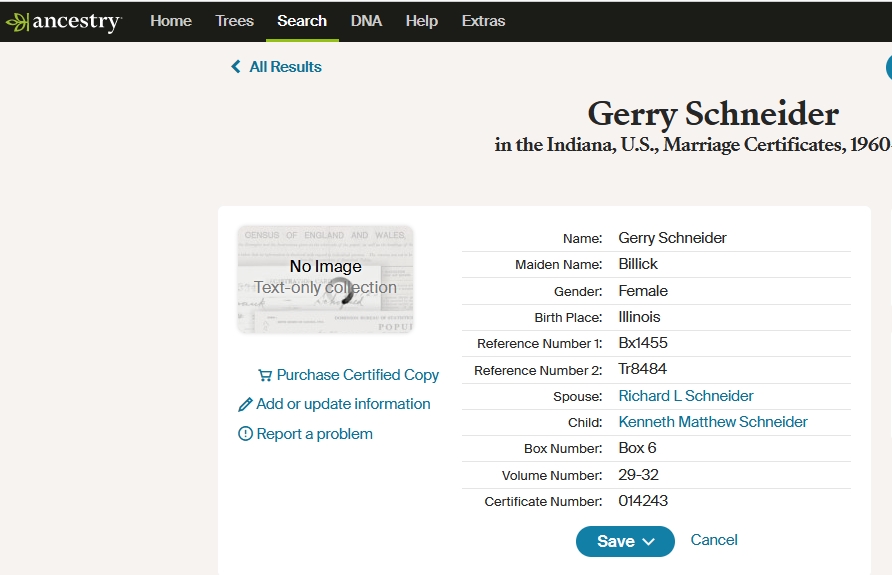Click the Purchase Certified Copy text link
The height and width of the screenshot is (575, 892).
click(x=357, y=375)
